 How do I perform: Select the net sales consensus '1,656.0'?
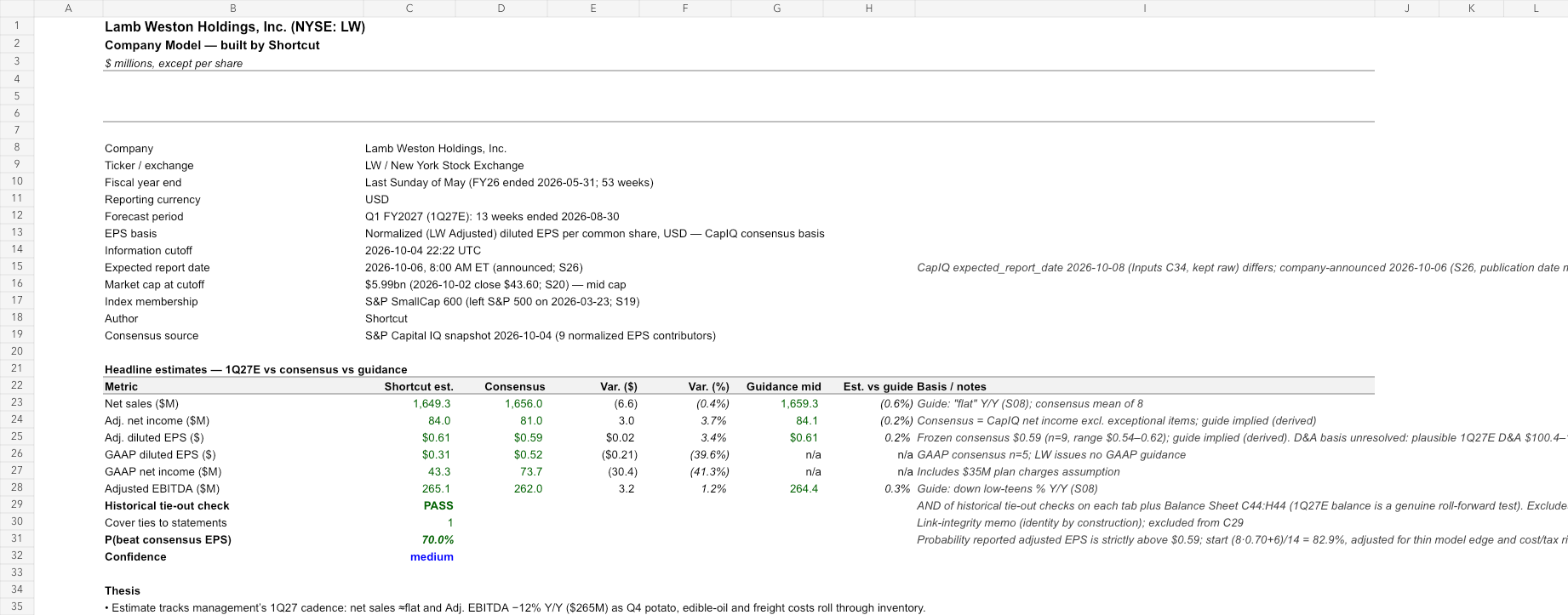(524, 404)
